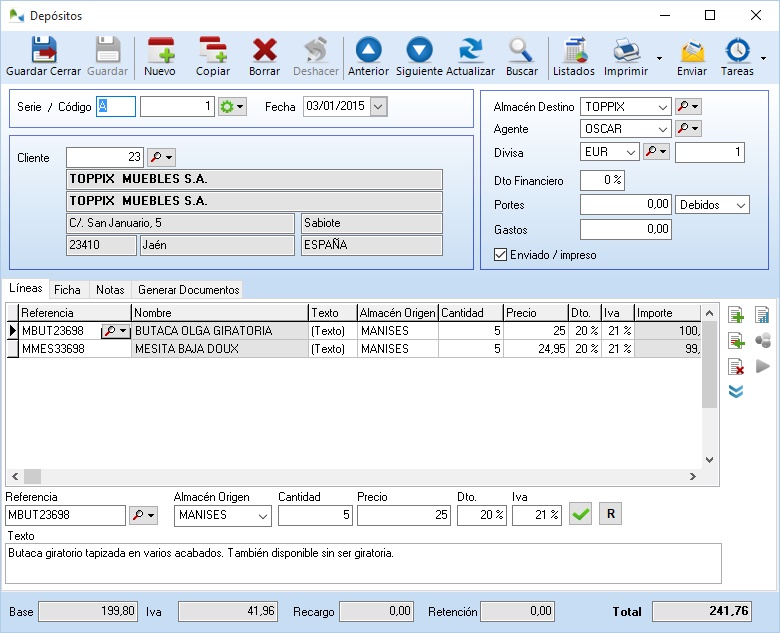Image resolution: width=780 pixels, height=633 pixels.
Task: Go to the Siguiente record
Action: [419, 56]
